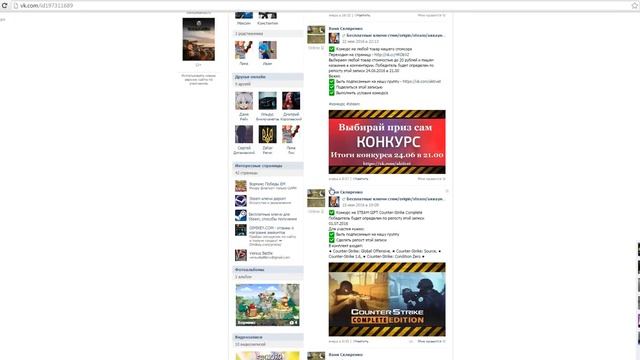Click the browser reload button
The height and width of the screenshot is (360, 640).
4,6
